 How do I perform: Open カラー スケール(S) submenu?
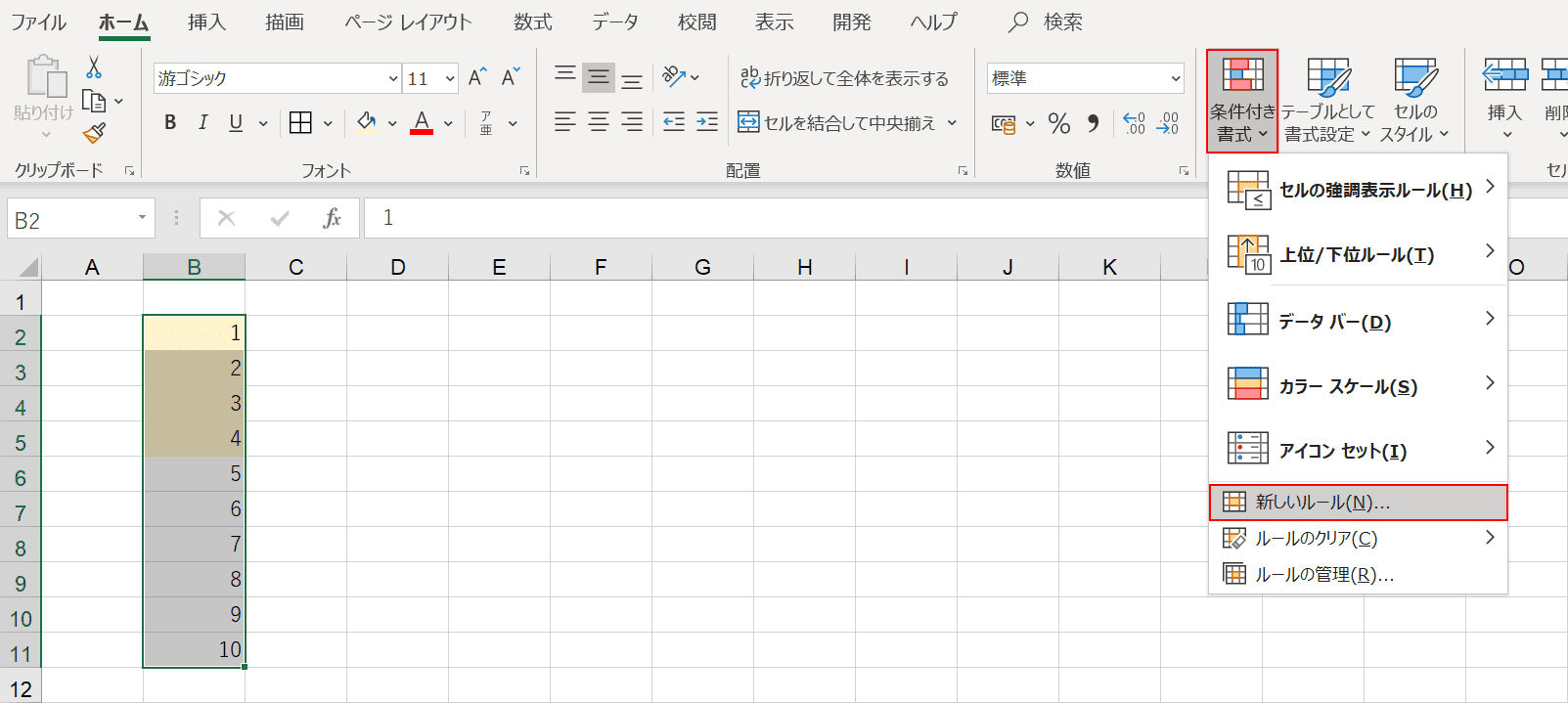tap(1359, 385)
